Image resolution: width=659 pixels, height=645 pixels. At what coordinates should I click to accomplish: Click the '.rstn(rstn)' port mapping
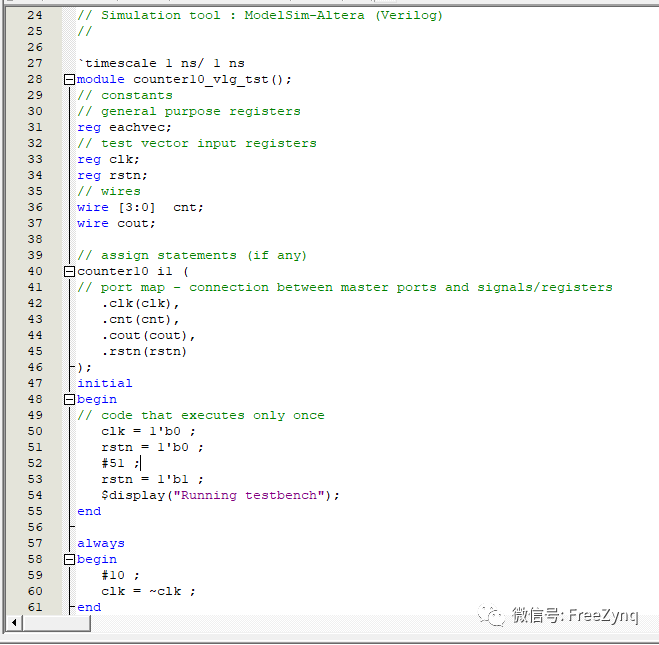click(x=144, y=352)
